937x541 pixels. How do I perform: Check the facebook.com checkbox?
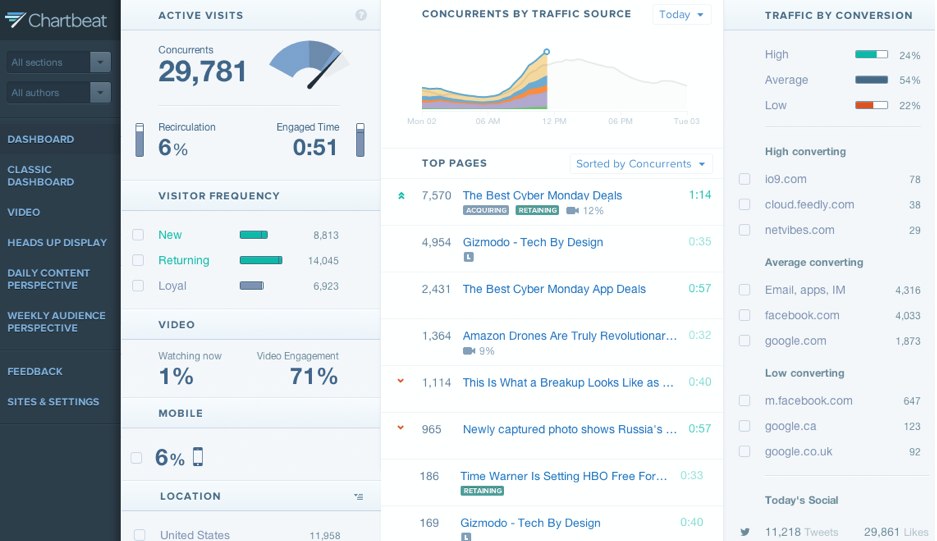tap(745, 315)
